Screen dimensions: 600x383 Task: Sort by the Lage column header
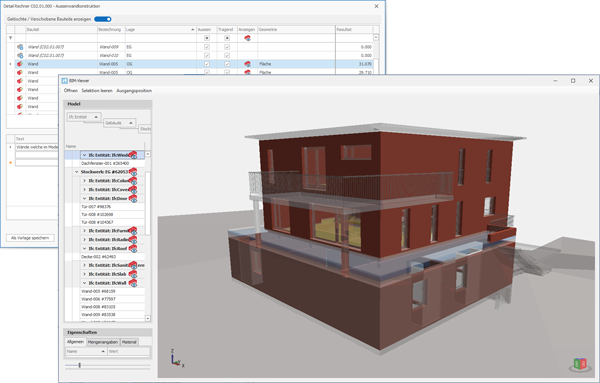(160, 29)
